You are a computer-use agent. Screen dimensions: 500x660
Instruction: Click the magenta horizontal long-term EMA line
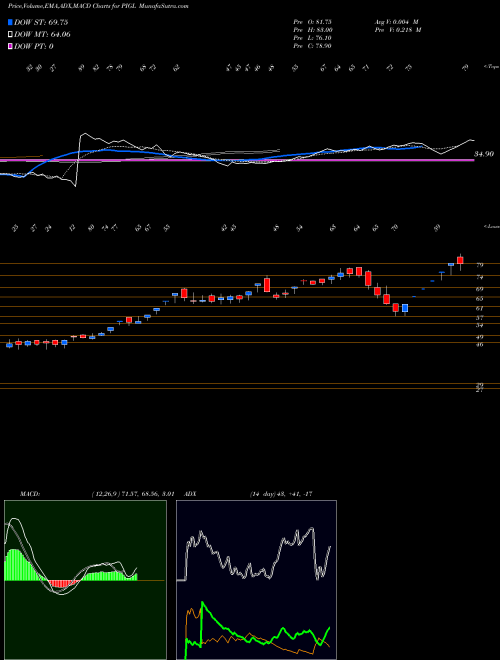(x=237, y=160)
